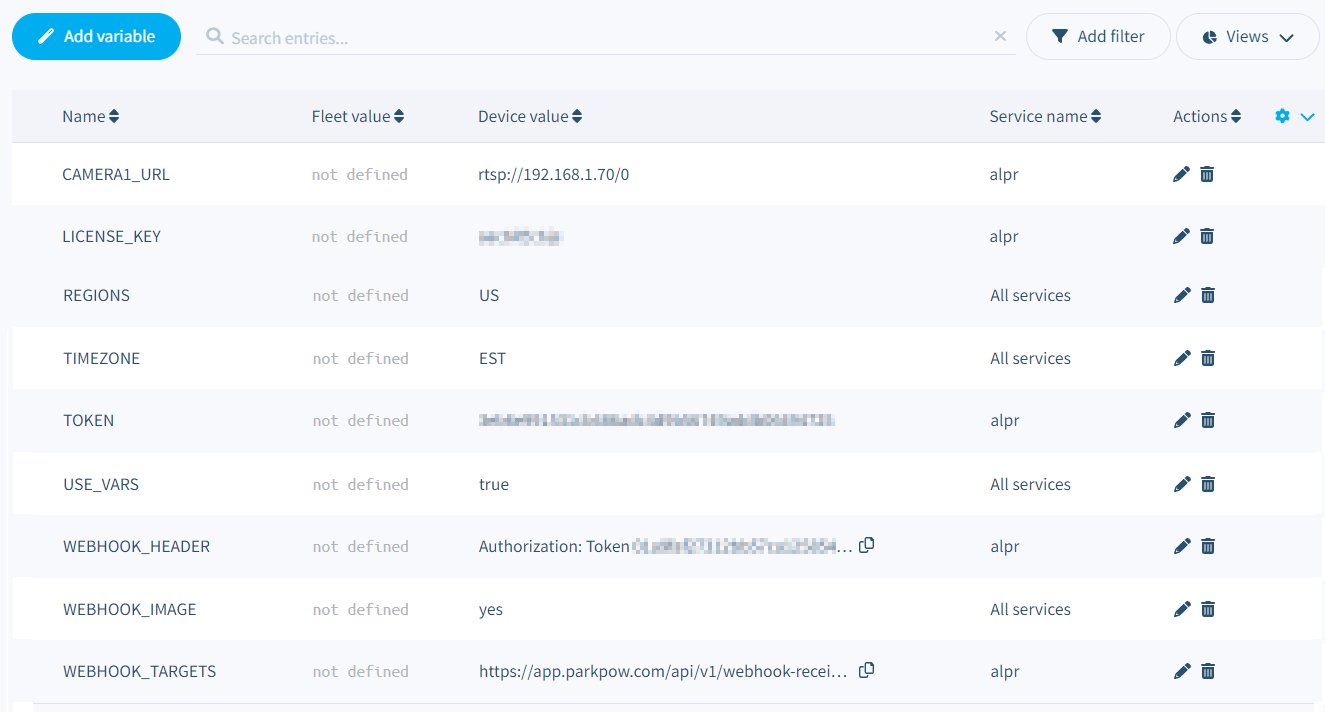Clear the search field with the X
This screenshot has height=712, width=1325.
tap(1000, 35)
